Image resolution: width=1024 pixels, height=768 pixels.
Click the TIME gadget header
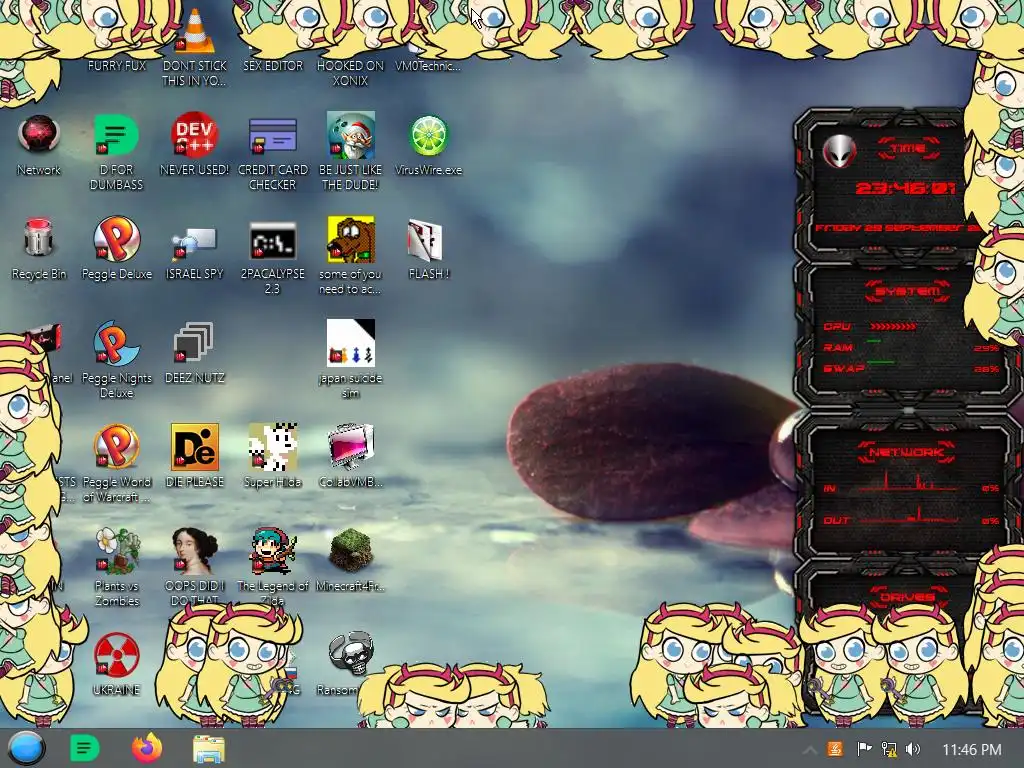pyautogui.click(x=908, y=148)
